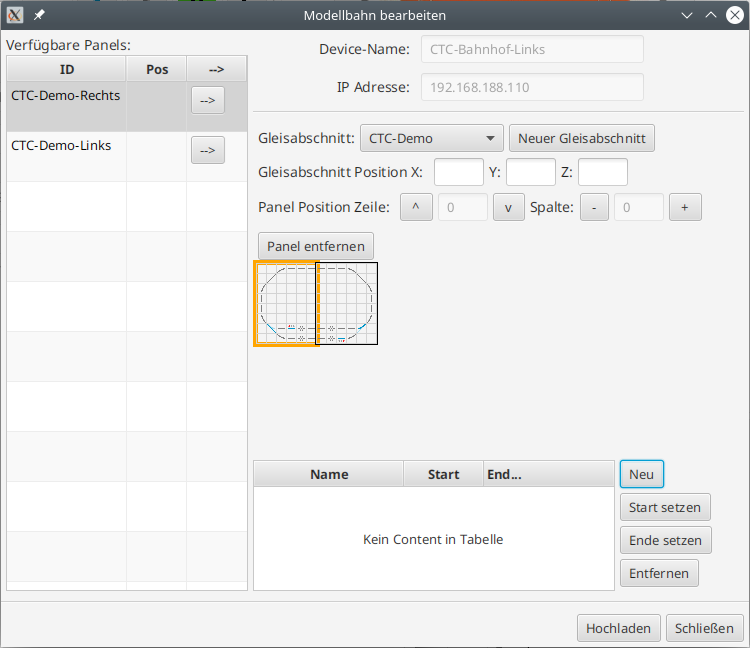
Task: Increase Spalte with the plus button
Action: 685,207
